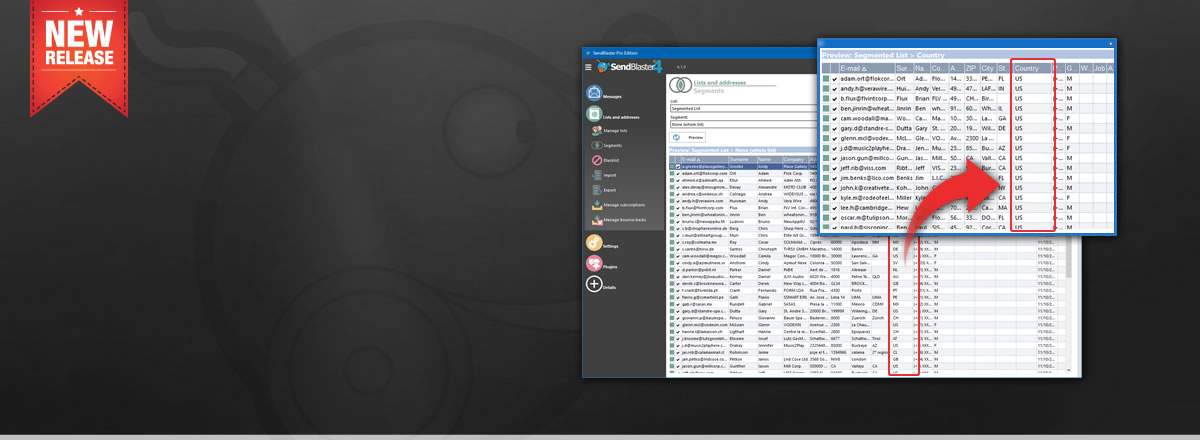The height and width of the screenshot is (440, 1200).
Task: Toggle checkmark for jason.gun@millco in popup
Action: click(834, 158)
